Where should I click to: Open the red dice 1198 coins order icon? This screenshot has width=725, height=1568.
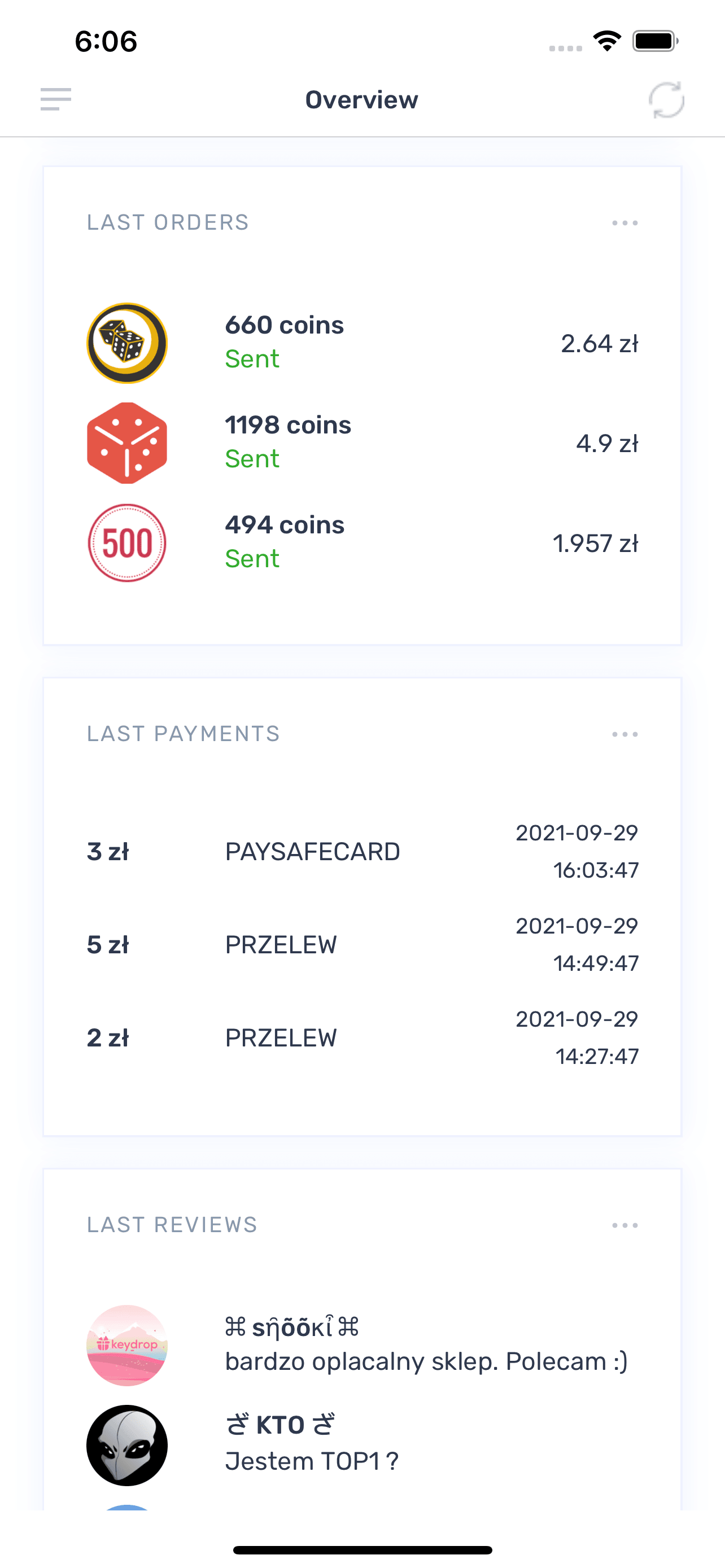[126, 443]
